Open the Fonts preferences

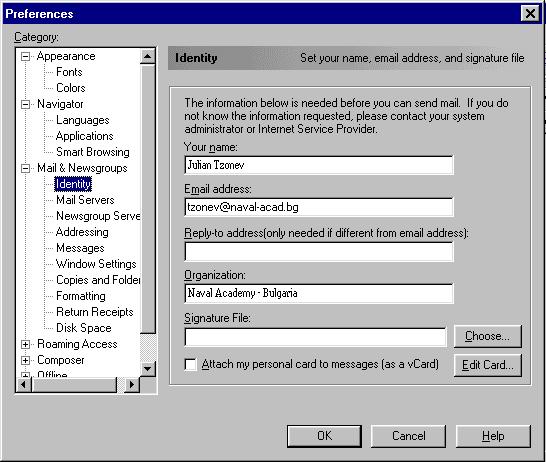pos(69,72)
